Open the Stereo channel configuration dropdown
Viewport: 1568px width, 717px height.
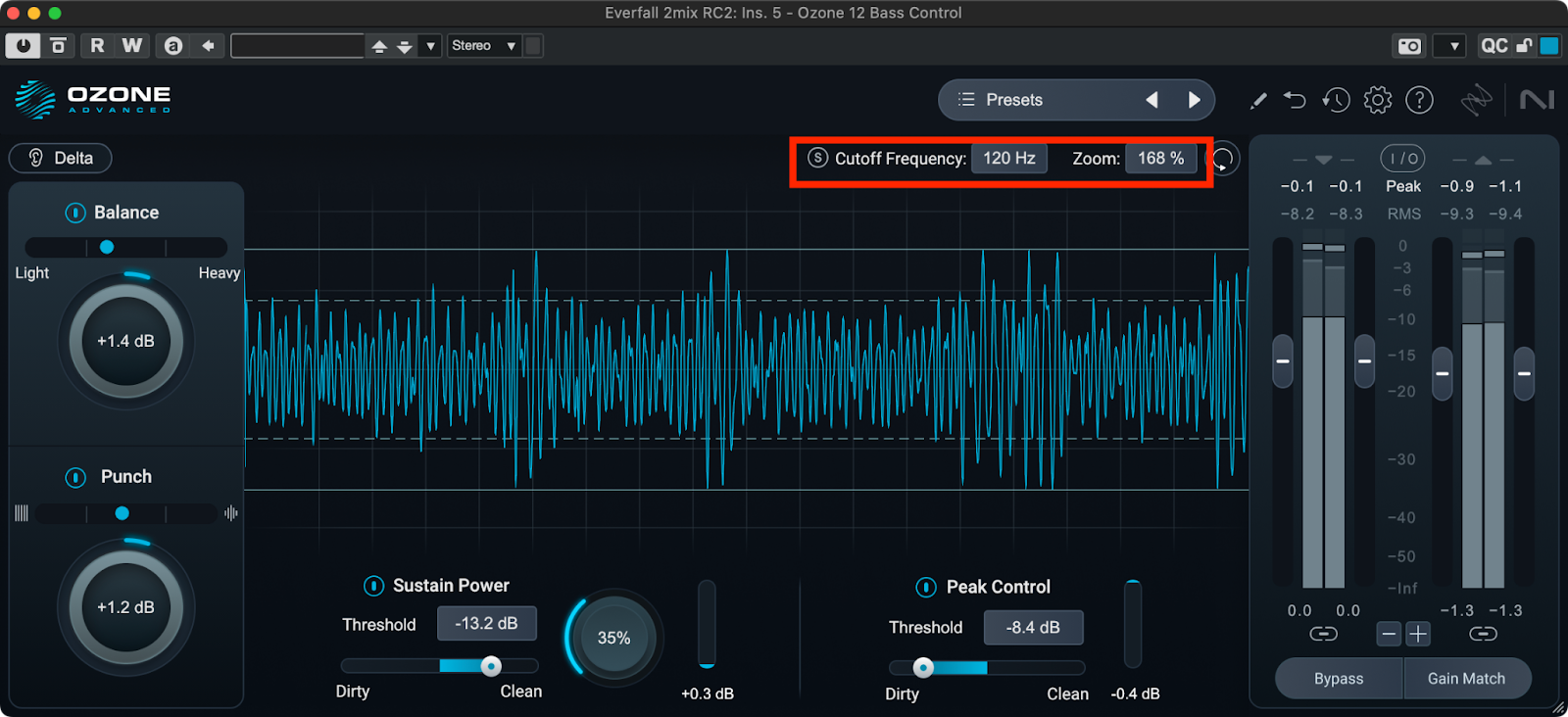483,46
